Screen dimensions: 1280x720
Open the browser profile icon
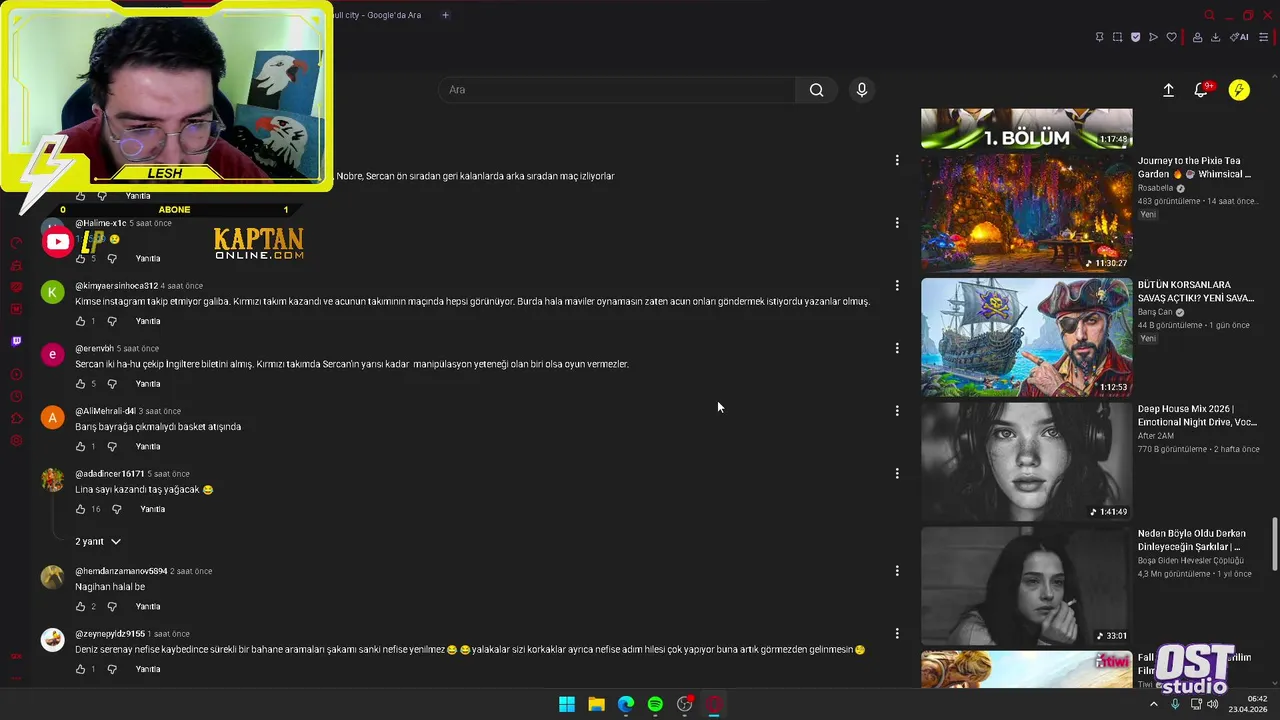pos(1197,37)
